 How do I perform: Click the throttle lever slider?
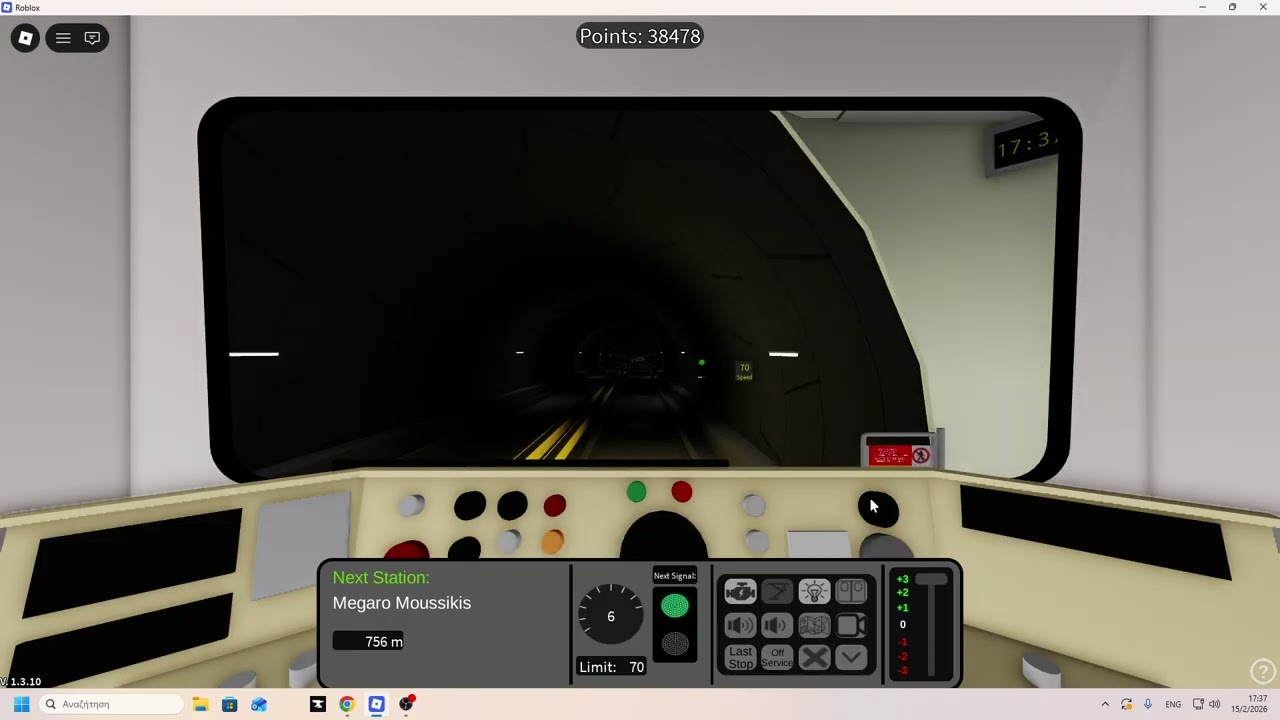(931, 581)
